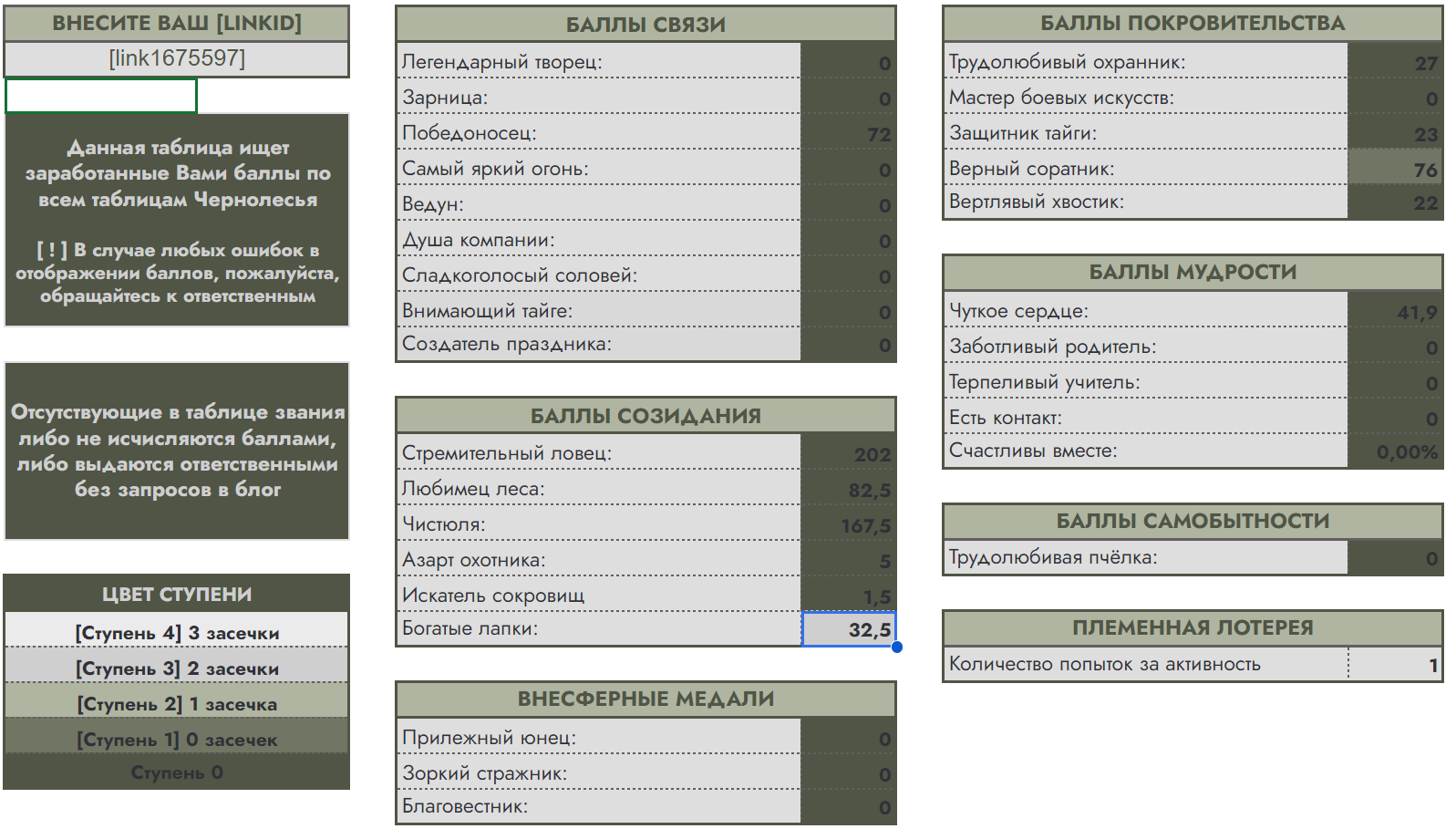Screen dimensions: 1456x829
Task: Select the Чуткое сердце value 41,9
Action: tap(1395, 312)
